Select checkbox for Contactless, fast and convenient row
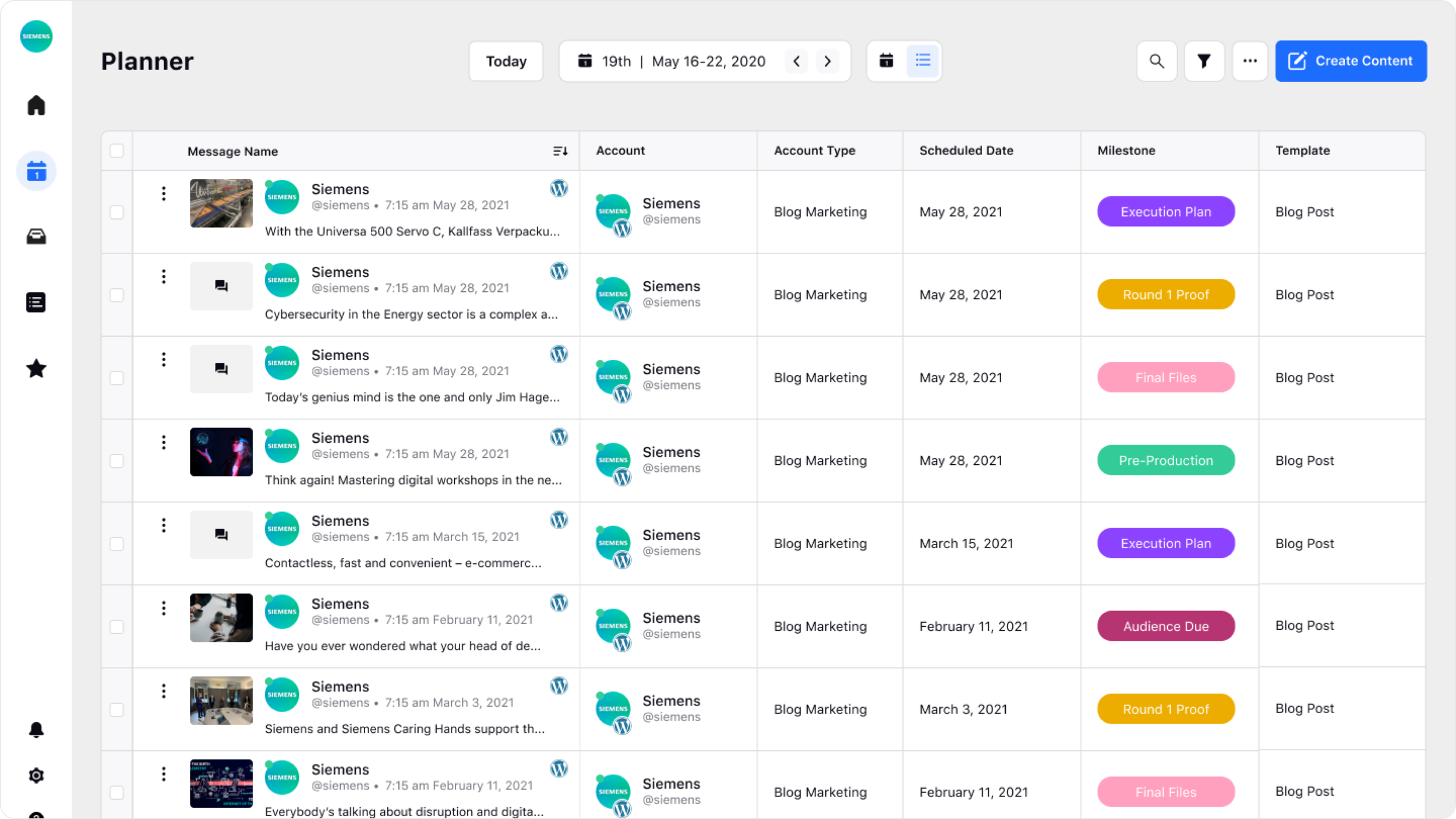This screenshot has height=819, width=1456. 117,543
